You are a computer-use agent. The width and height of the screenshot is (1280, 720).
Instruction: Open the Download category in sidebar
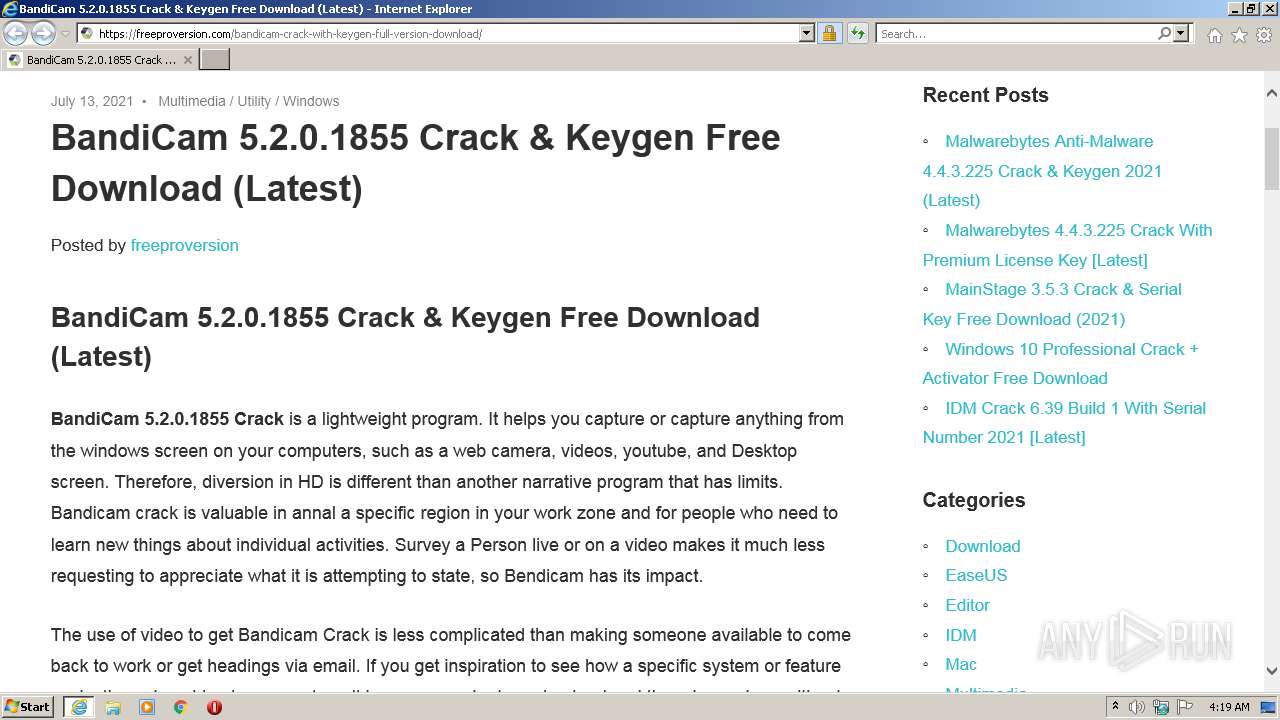(982, 546)
